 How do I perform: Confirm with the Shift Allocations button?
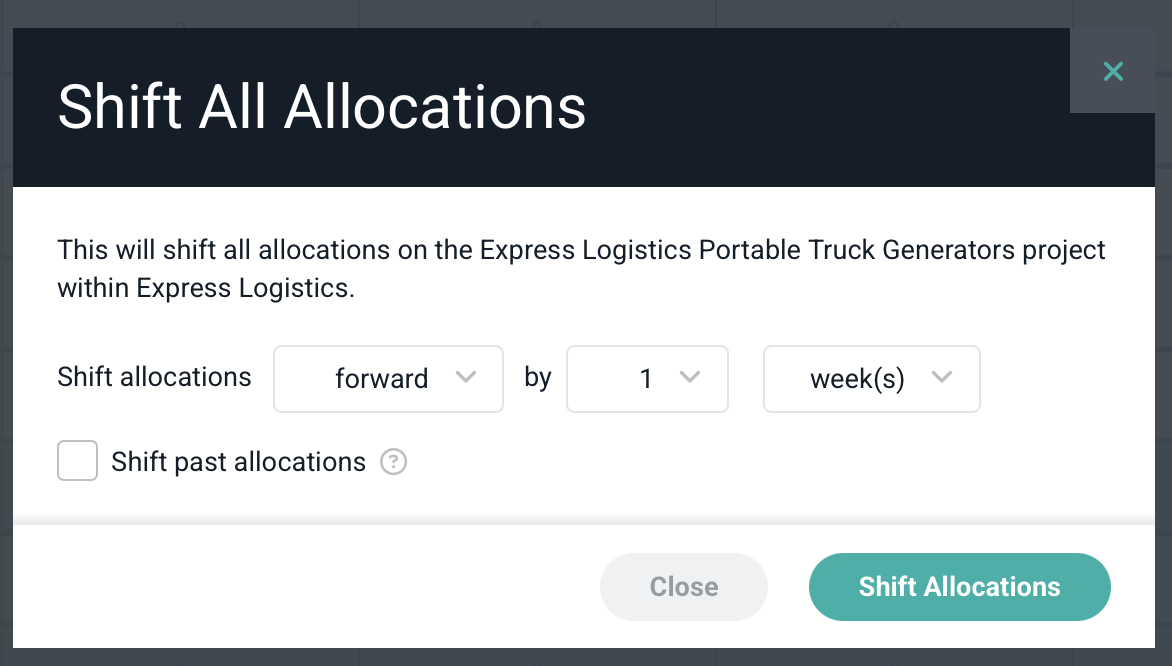959,587
